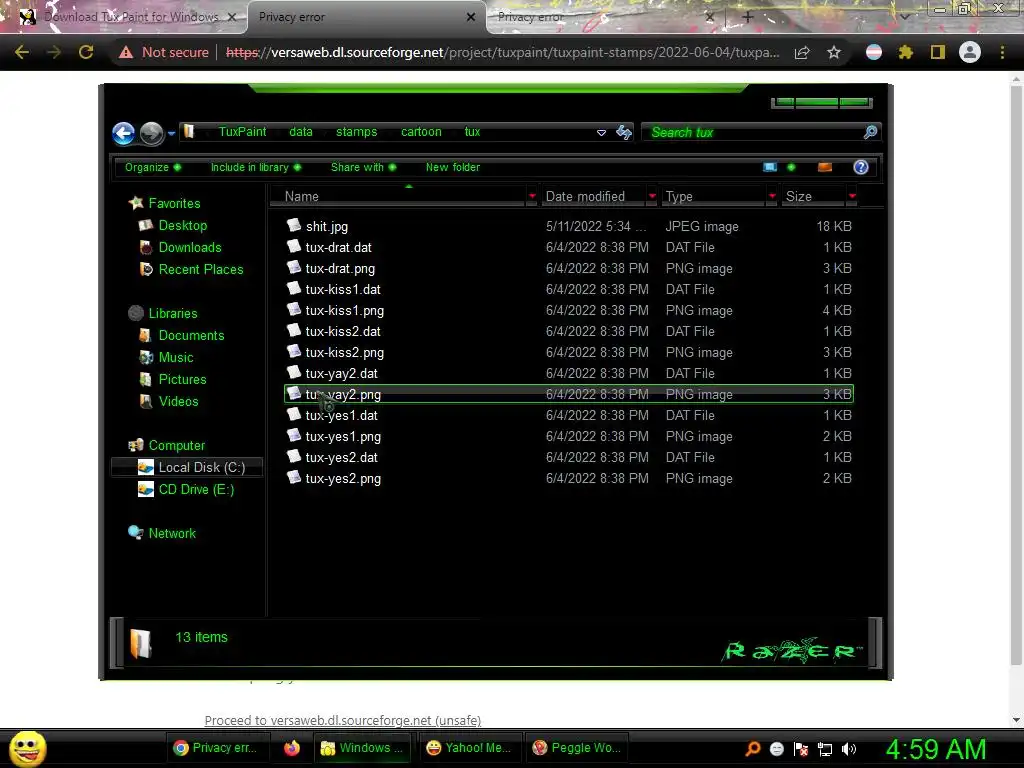Image resolution: width=1024 pixels, height=768 pixels.
Task: Click the Chrome reload icon
Action: tap(86, 52)
